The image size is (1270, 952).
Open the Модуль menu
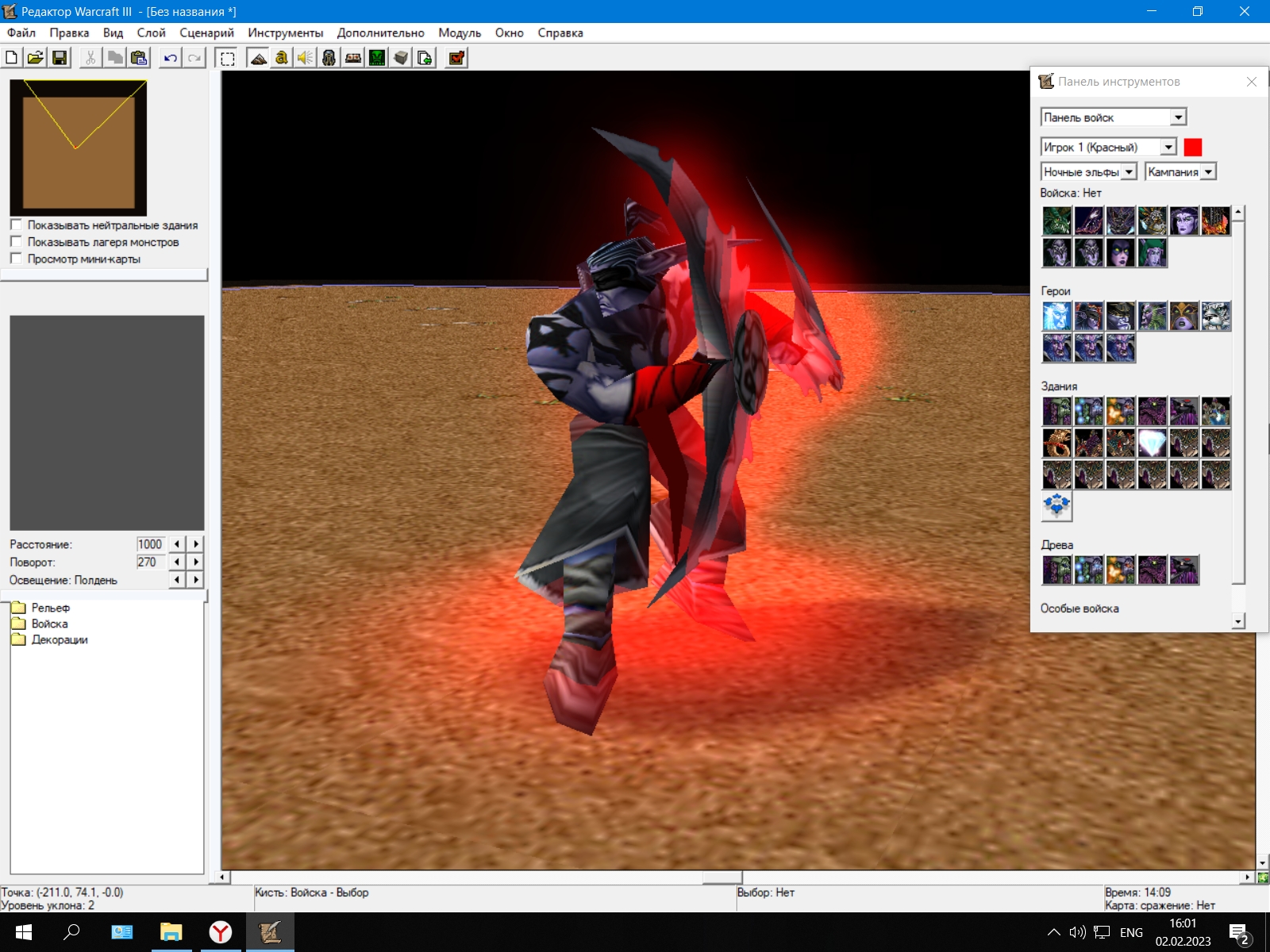point(460,33)
